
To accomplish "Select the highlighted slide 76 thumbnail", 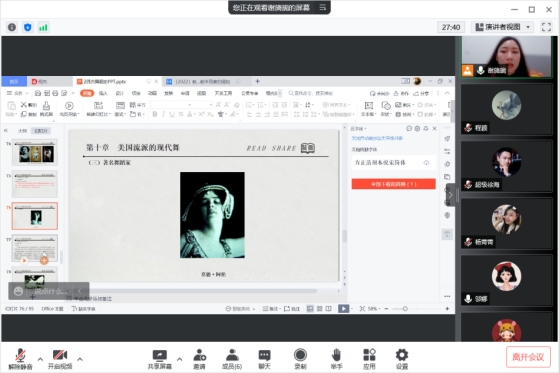I will coord(35,216).
